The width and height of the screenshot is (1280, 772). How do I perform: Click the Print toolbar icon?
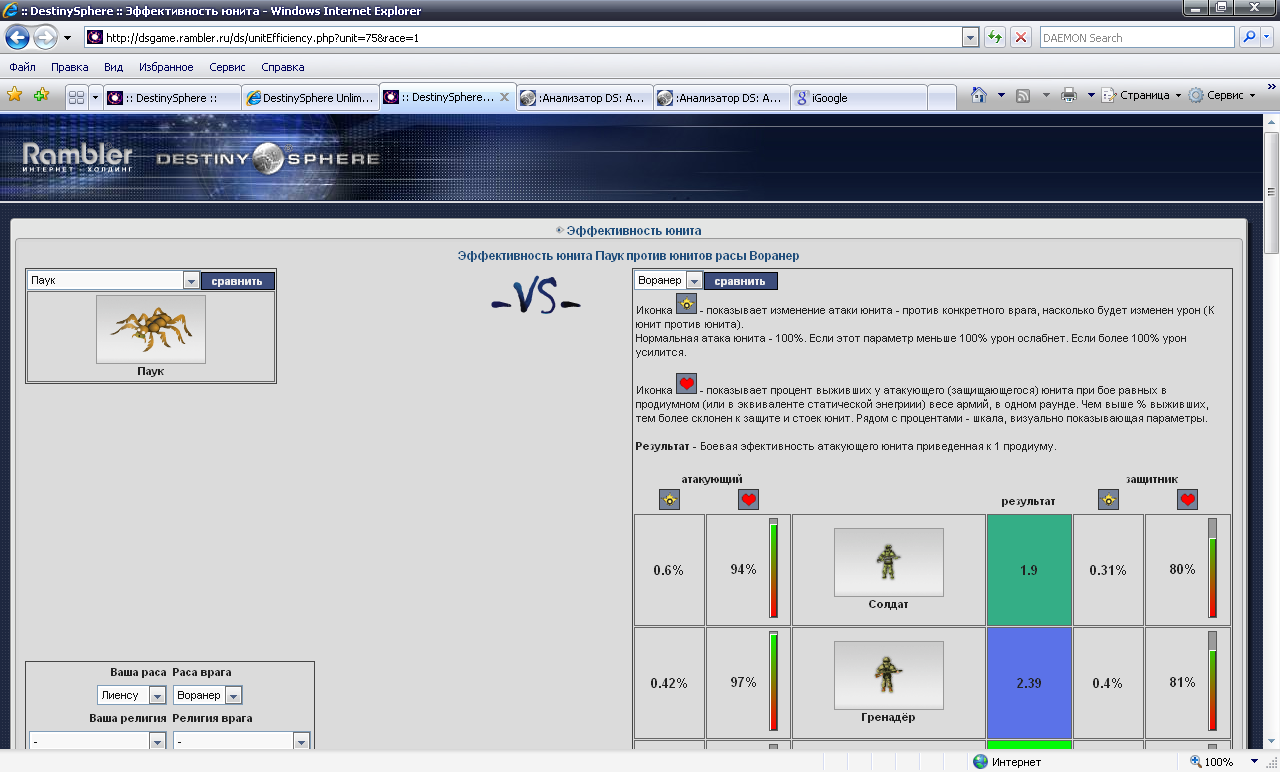click(1068, 95)
